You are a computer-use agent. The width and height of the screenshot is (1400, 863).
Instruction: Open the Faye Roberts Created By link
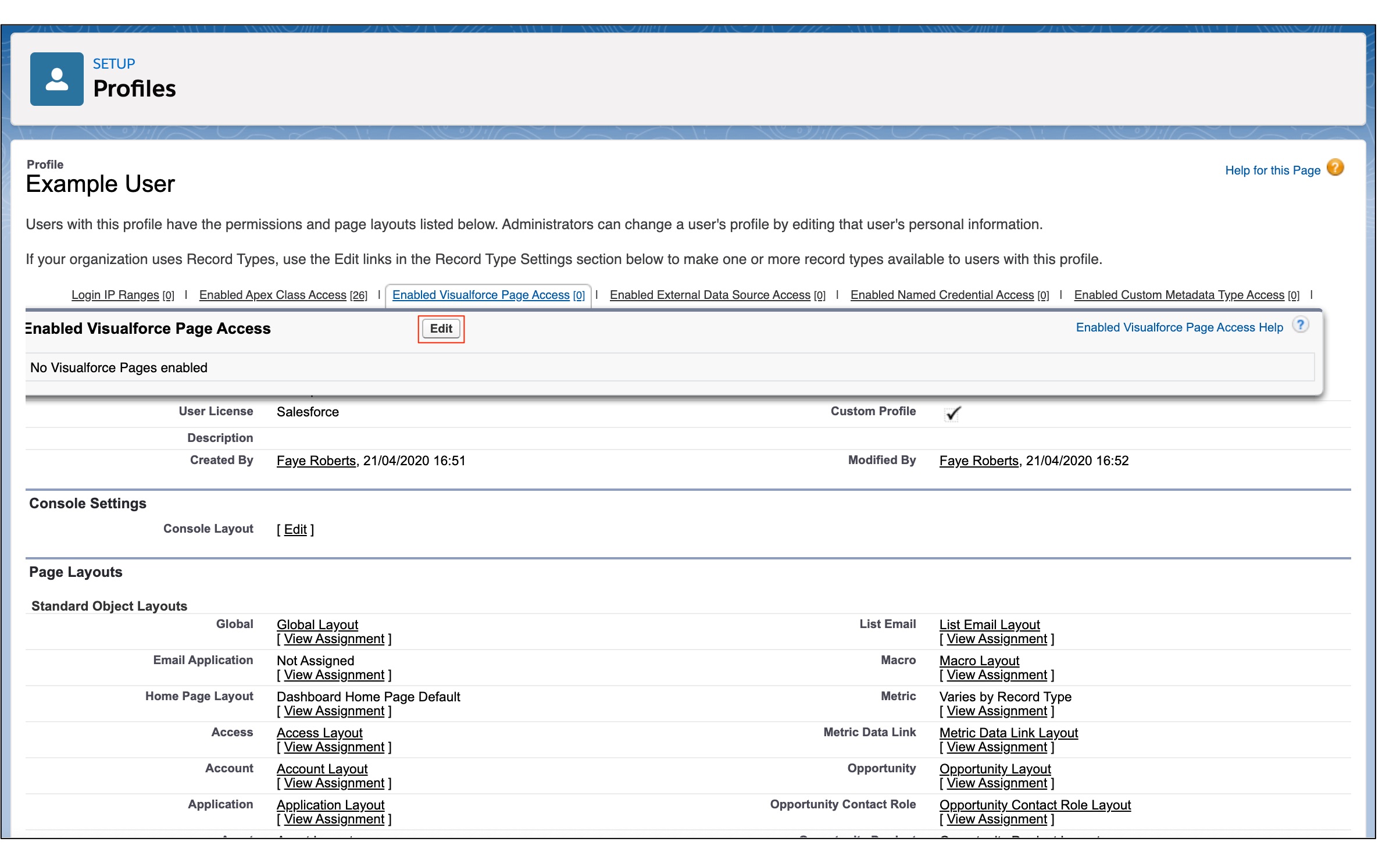pos(316,461)
